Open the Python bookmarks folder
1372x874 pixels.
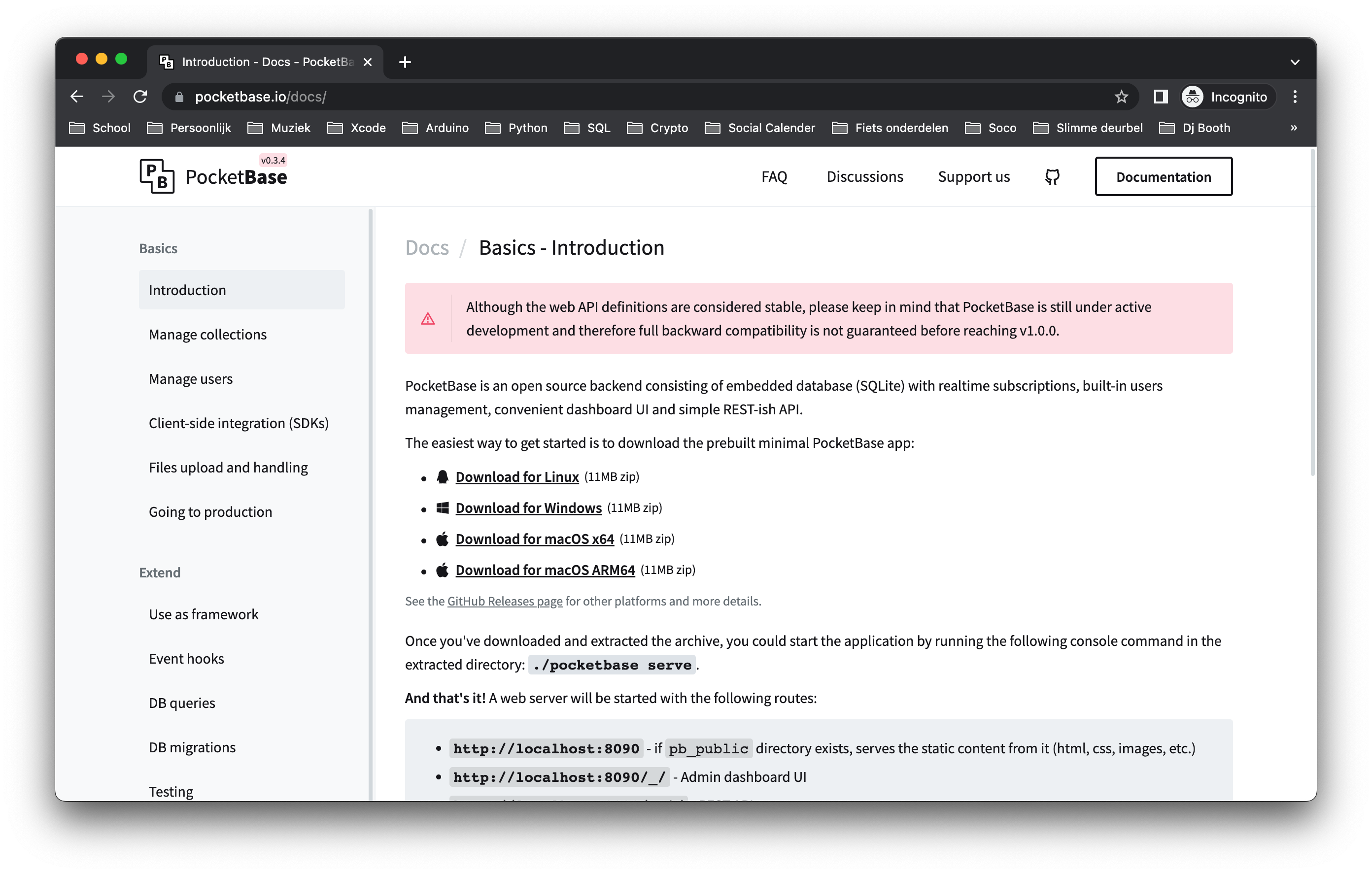tap(515, 128)
